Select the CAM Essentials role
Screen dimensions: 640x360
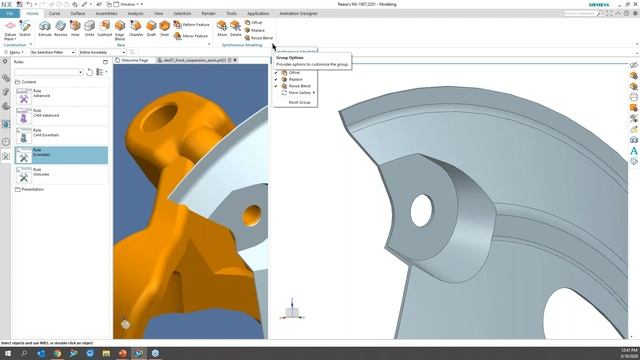(x=61, y=136)
